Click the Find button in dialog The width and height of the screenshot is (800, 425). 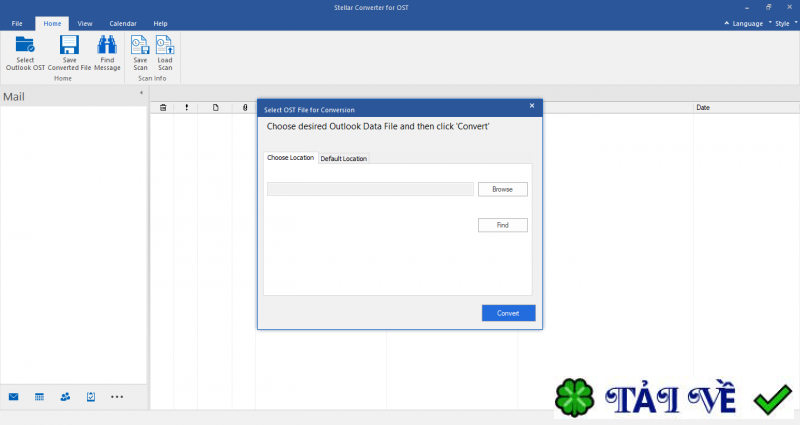pyautogui.click(x=503, y=225)
